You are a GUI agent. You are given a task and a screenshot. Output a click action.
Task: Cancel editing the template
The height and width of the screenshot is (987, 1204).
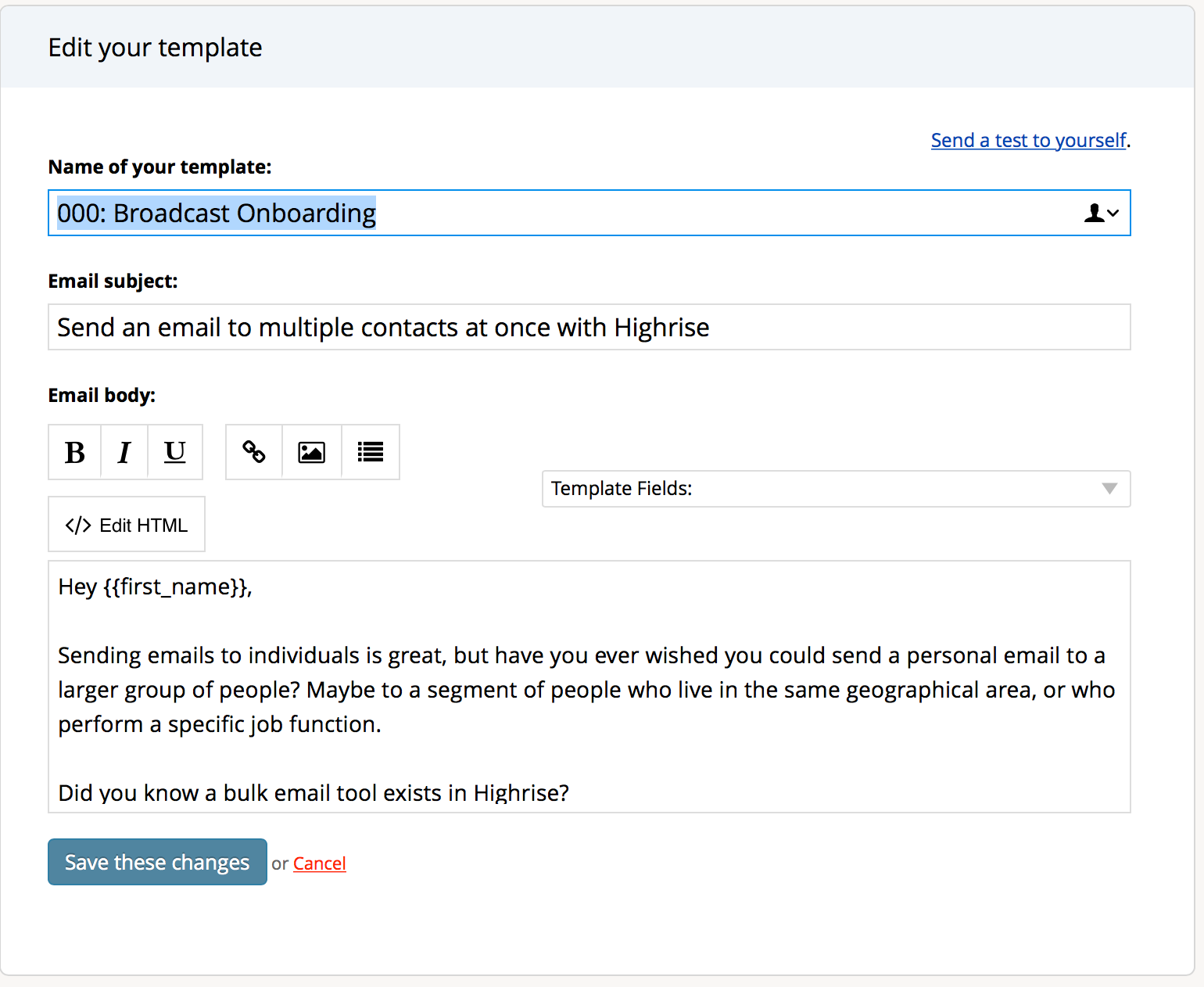[x=320, y=863]
